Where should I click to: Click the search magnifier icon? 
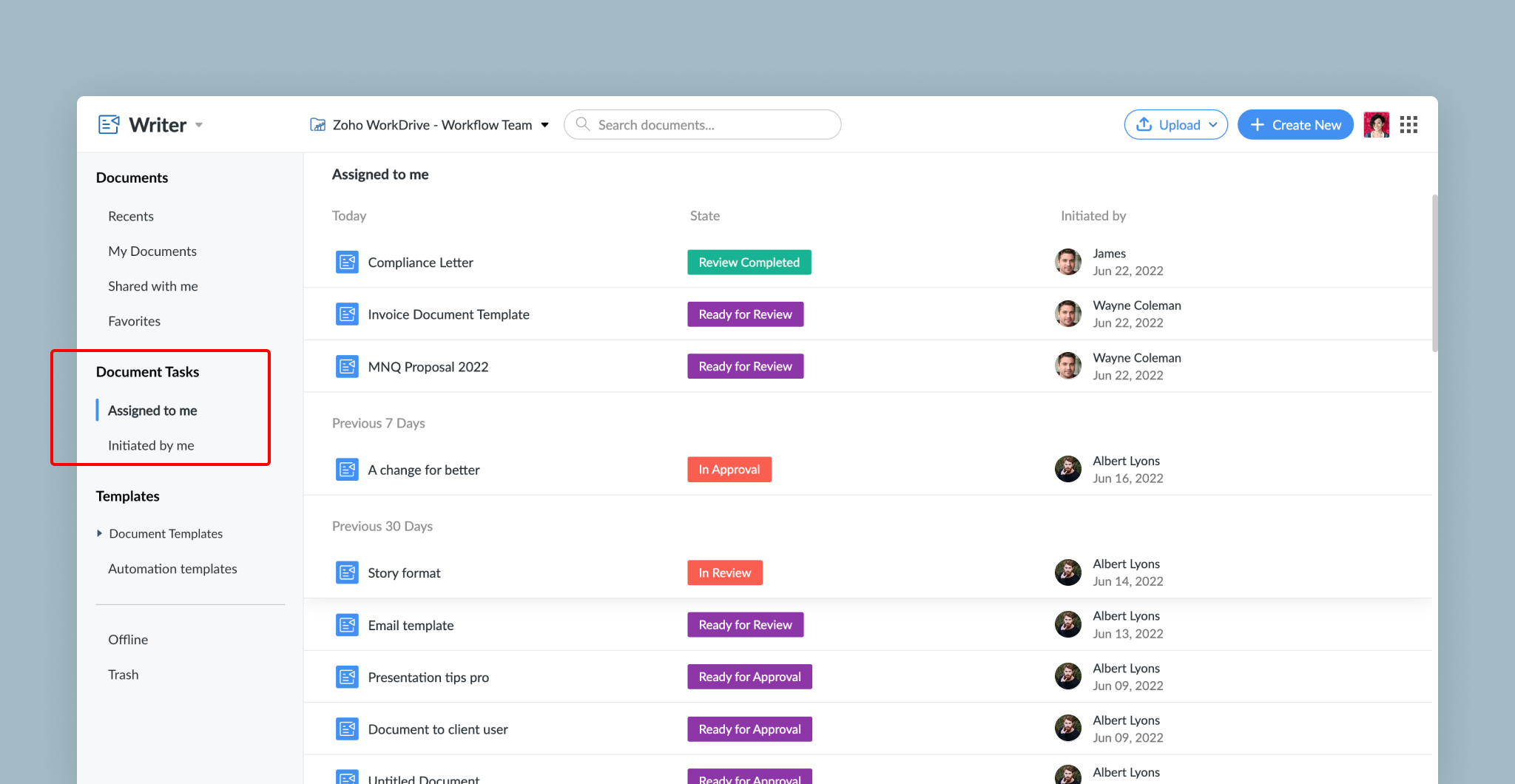tap(583, 124)
